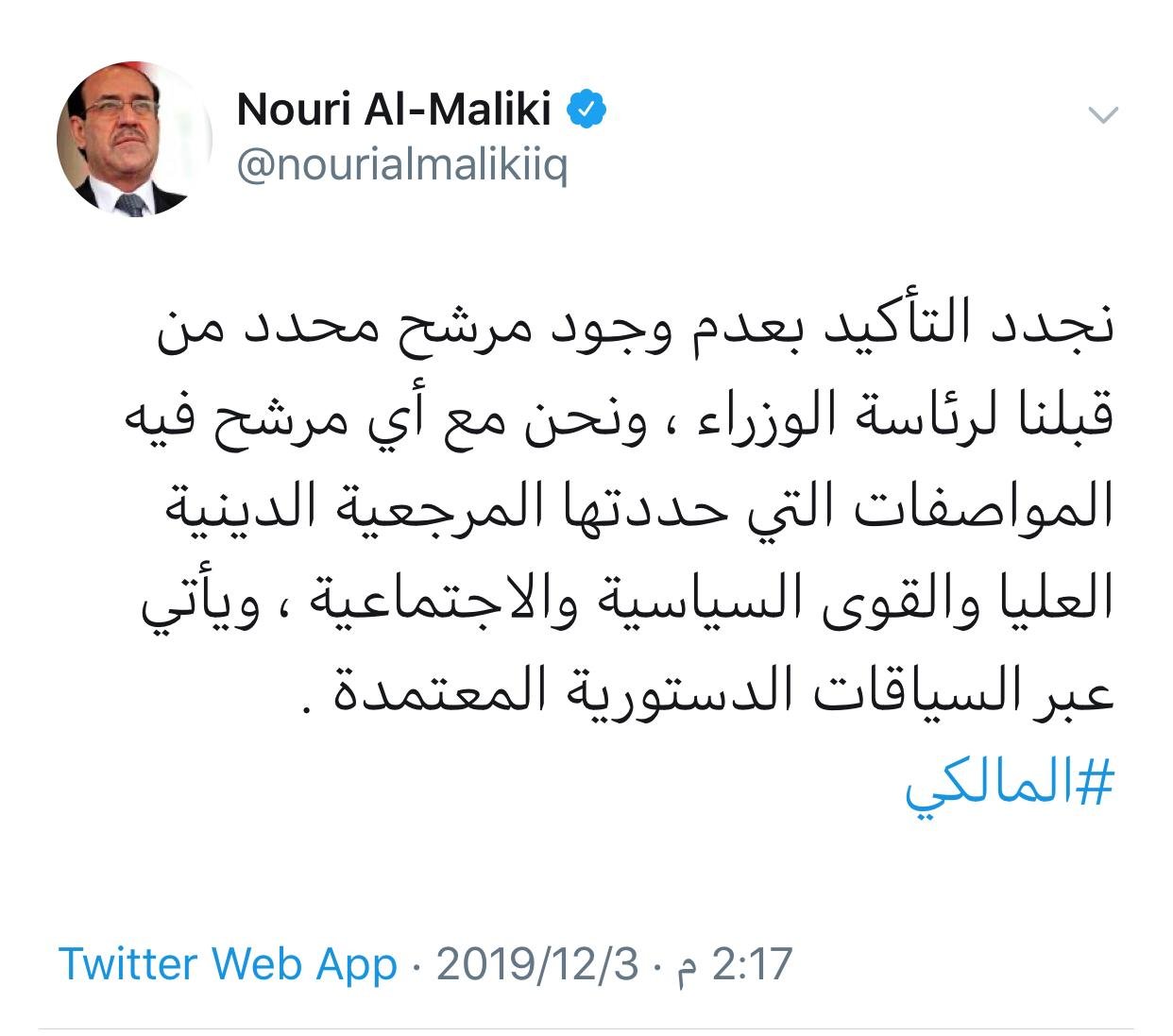Click the Twitter Web App source link

point(228,964)
